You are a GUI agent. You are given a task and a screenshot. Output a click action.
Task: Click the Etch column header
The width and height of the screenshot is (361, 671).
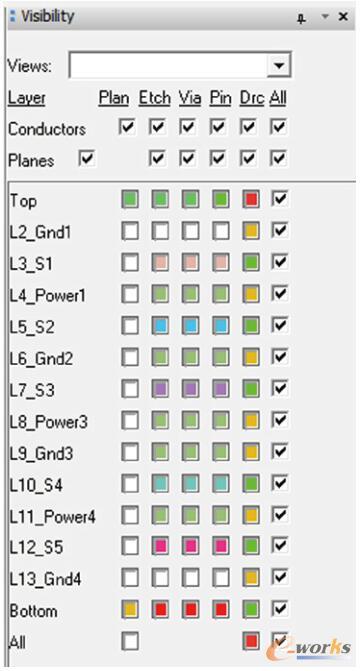click(154, 98)
